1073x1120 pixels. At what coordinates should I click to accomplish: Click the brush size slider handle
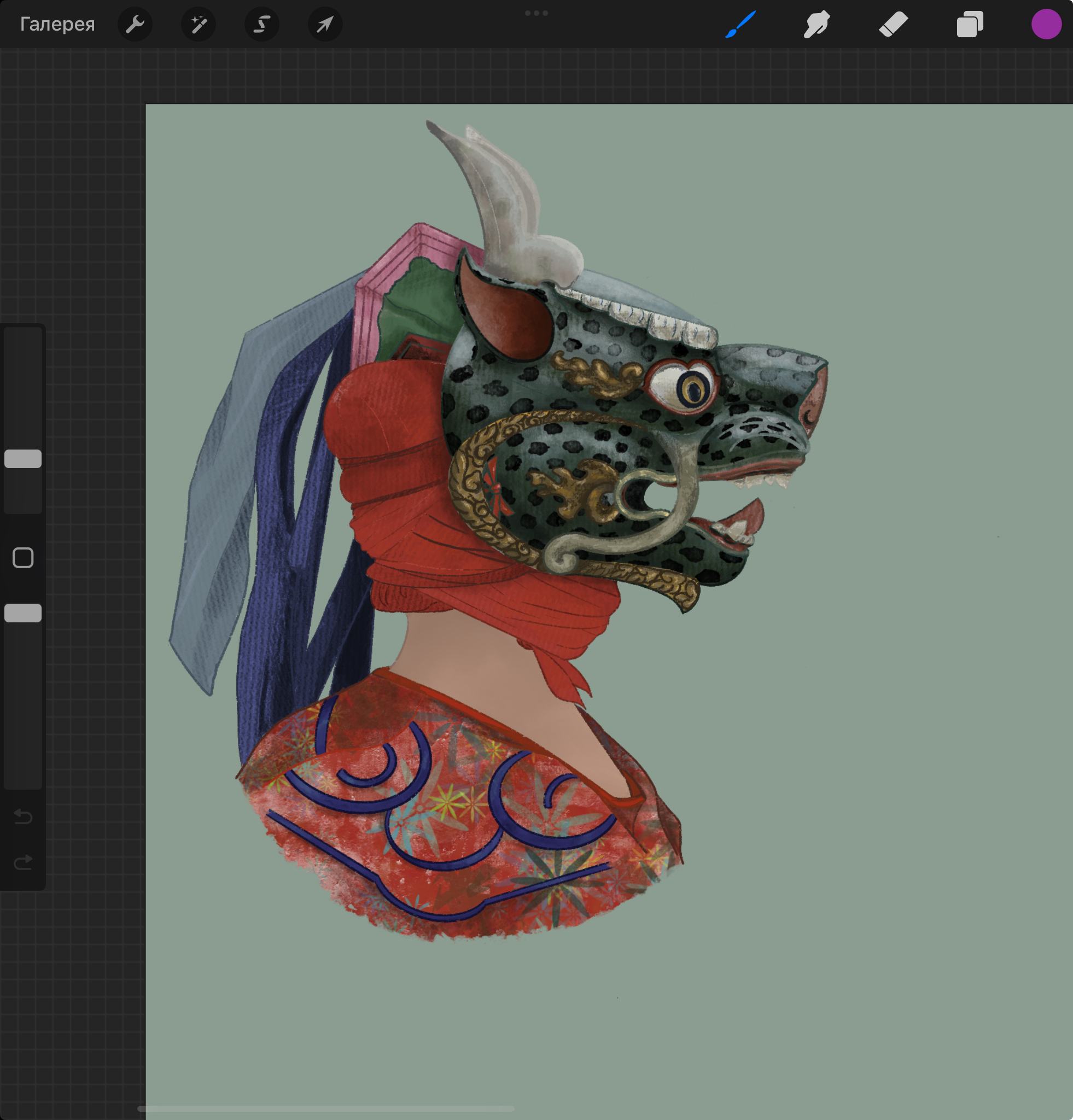point(23,459)
